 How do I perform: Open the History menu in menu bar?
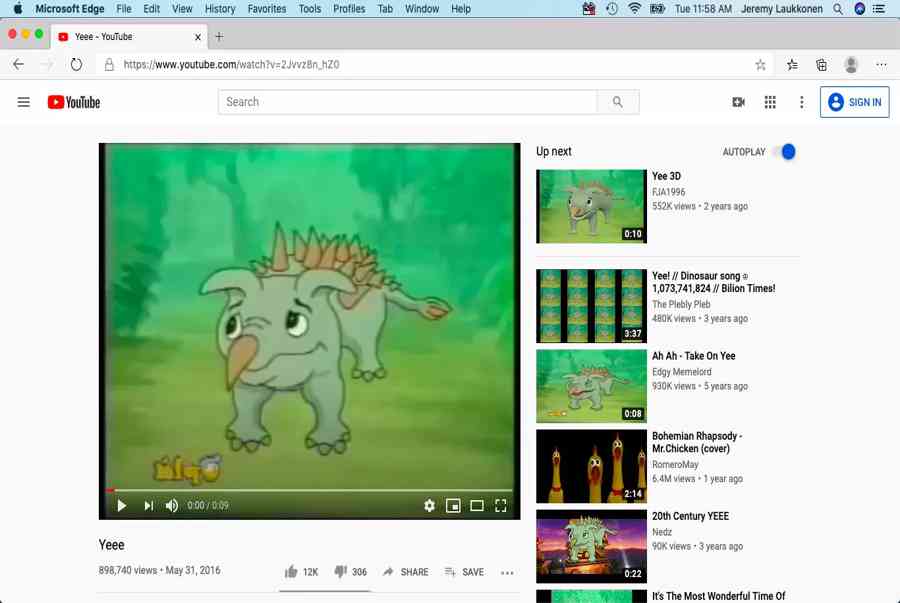click(x=219, y=9)
